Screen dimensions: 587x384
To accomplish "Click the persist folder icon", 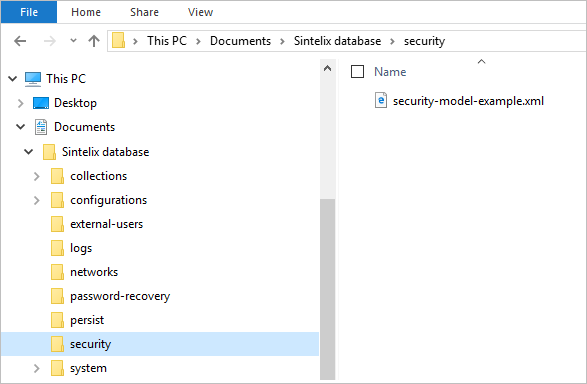I will 57,320.
